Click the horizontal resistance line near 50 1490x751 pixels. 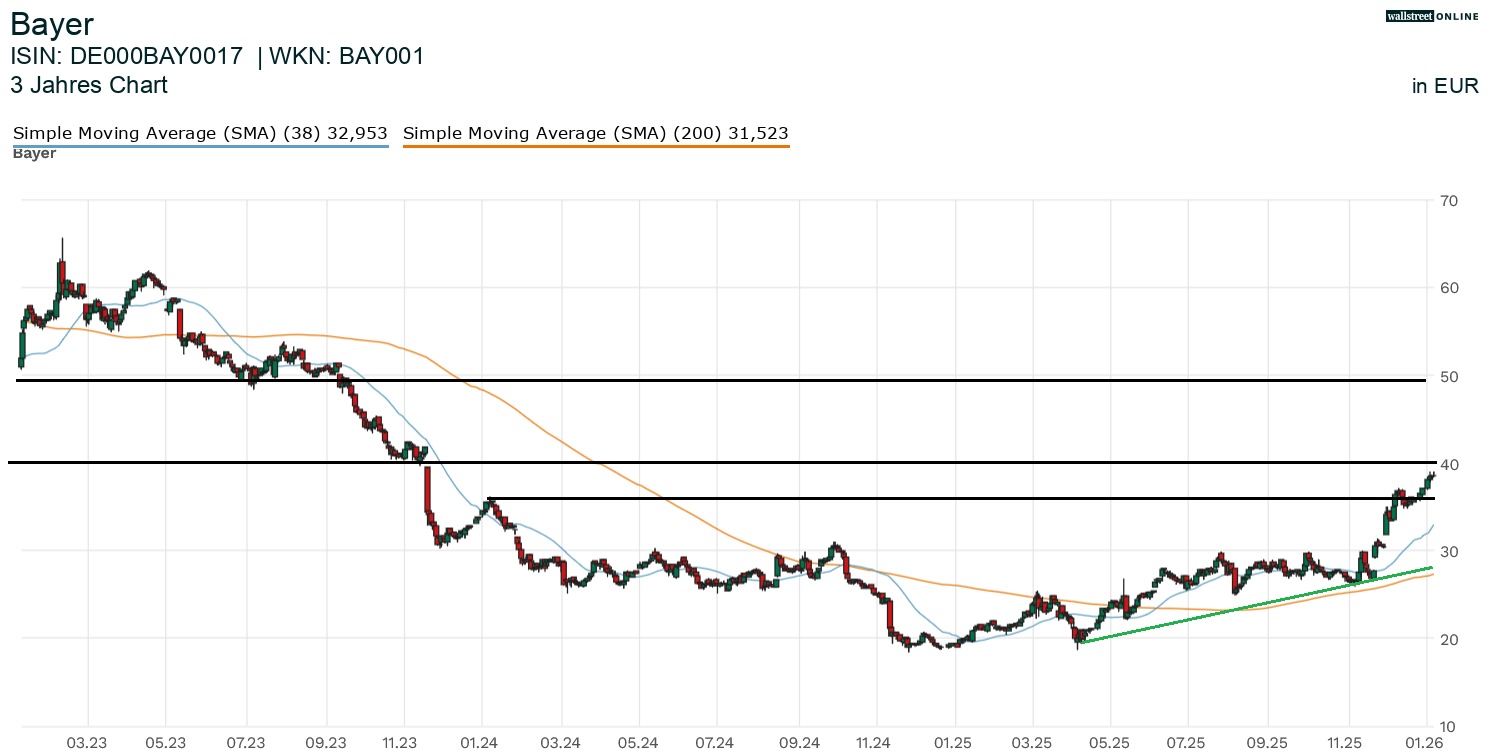(700, 380)
